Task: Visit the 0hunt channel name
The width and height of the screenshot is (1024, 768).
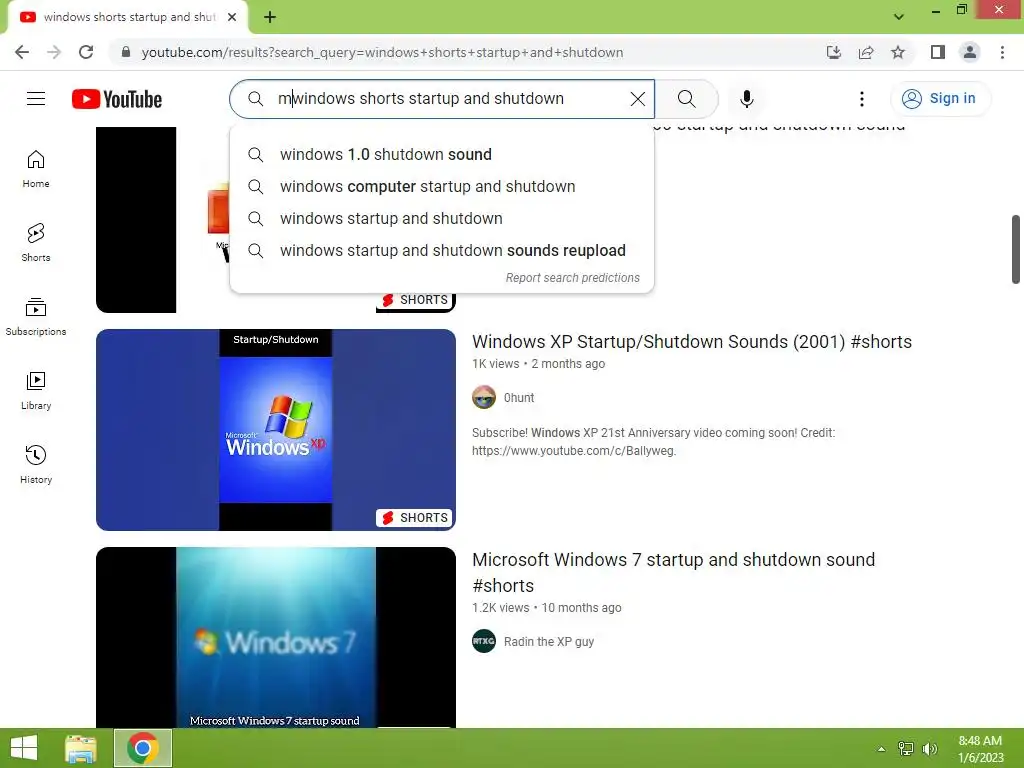Action: [519, 398]
